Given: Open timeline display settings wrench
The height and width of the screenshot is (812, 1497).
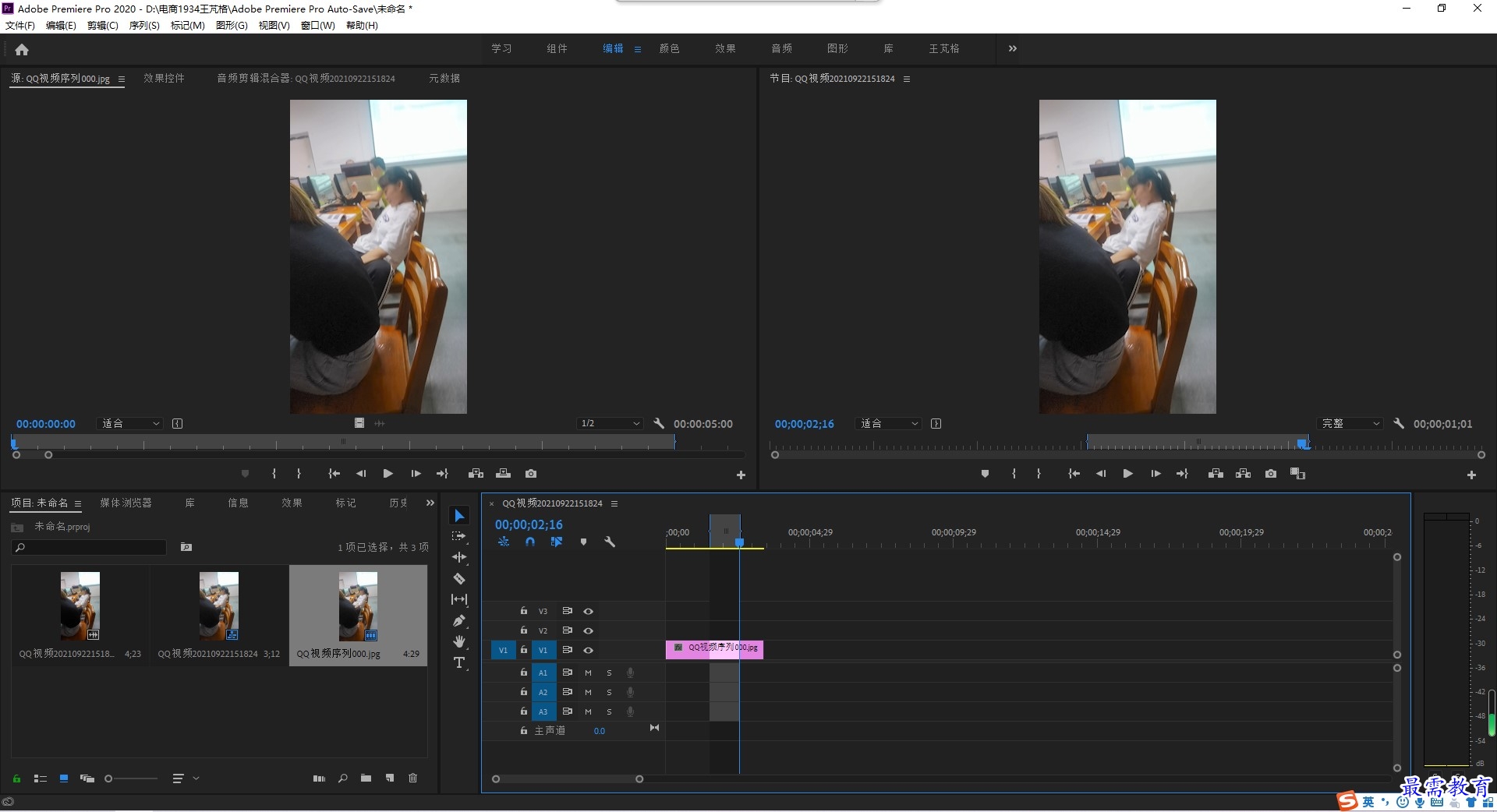Looking at the screenshot, I should [x=610, y=542].
